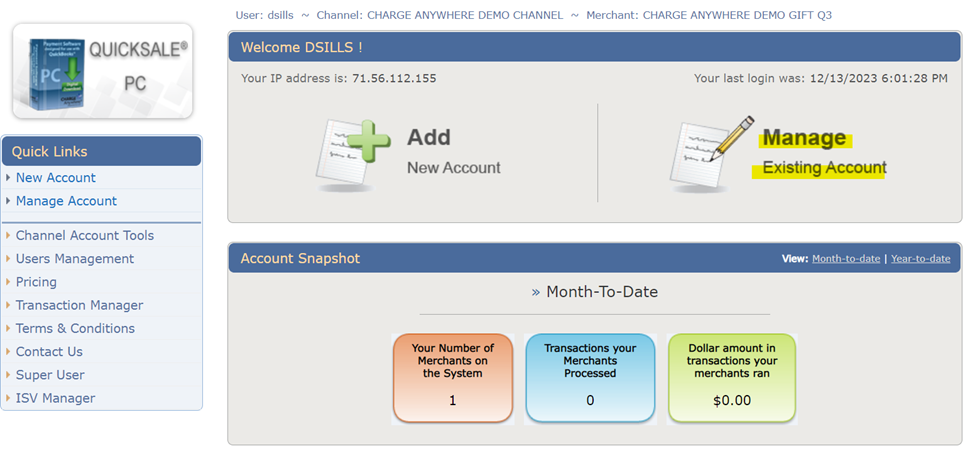975x456 pixels.
Task: Open New Account quick link
Action: coord(56,178)
